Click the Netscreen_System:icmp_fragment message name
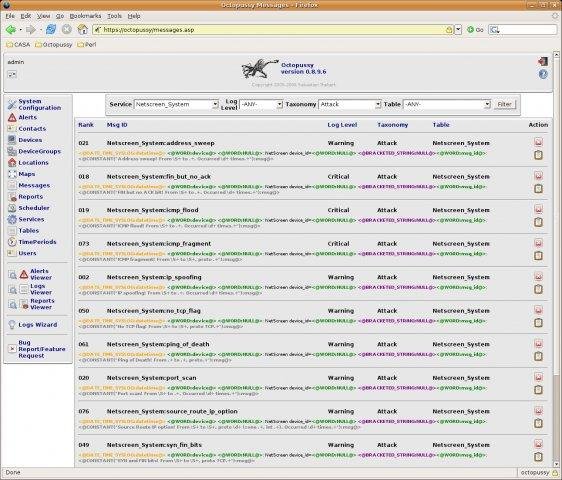The width and height of the screenshot is (562, 480). coord(159,244)
